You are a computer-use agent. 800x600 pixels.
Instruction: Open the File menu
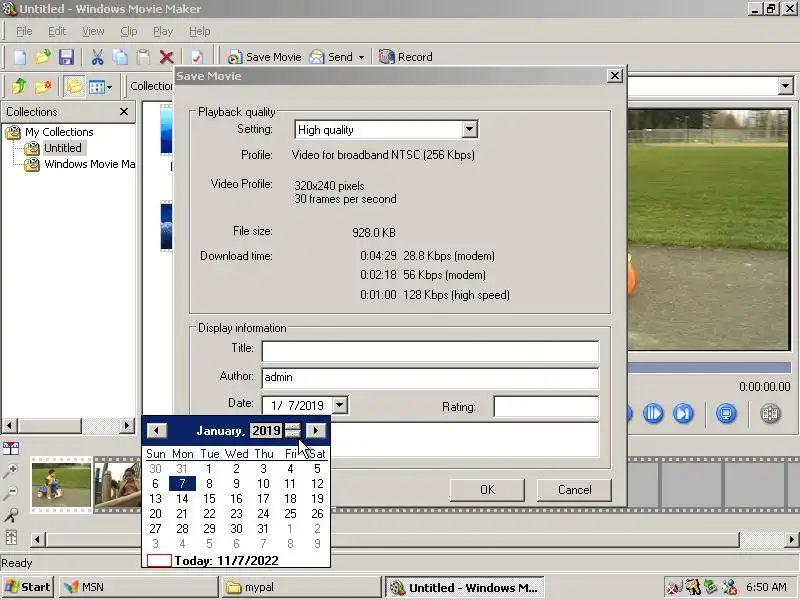(x=24, y=31)
